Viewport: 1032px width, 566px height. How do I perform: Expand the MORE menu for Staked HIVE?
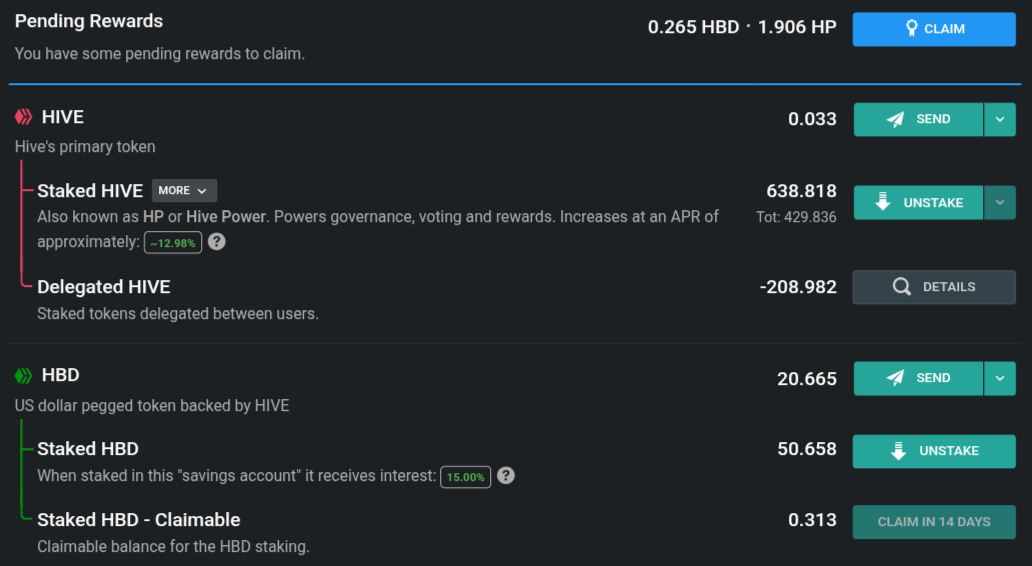tap(184, 190)
